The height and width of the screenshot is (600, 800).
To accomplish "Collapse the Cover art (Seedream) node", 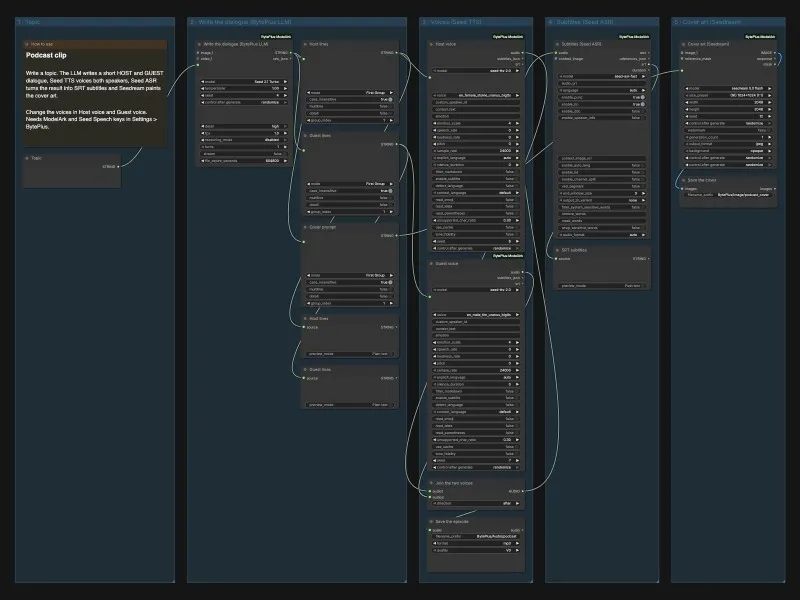I will pos(684,44).
